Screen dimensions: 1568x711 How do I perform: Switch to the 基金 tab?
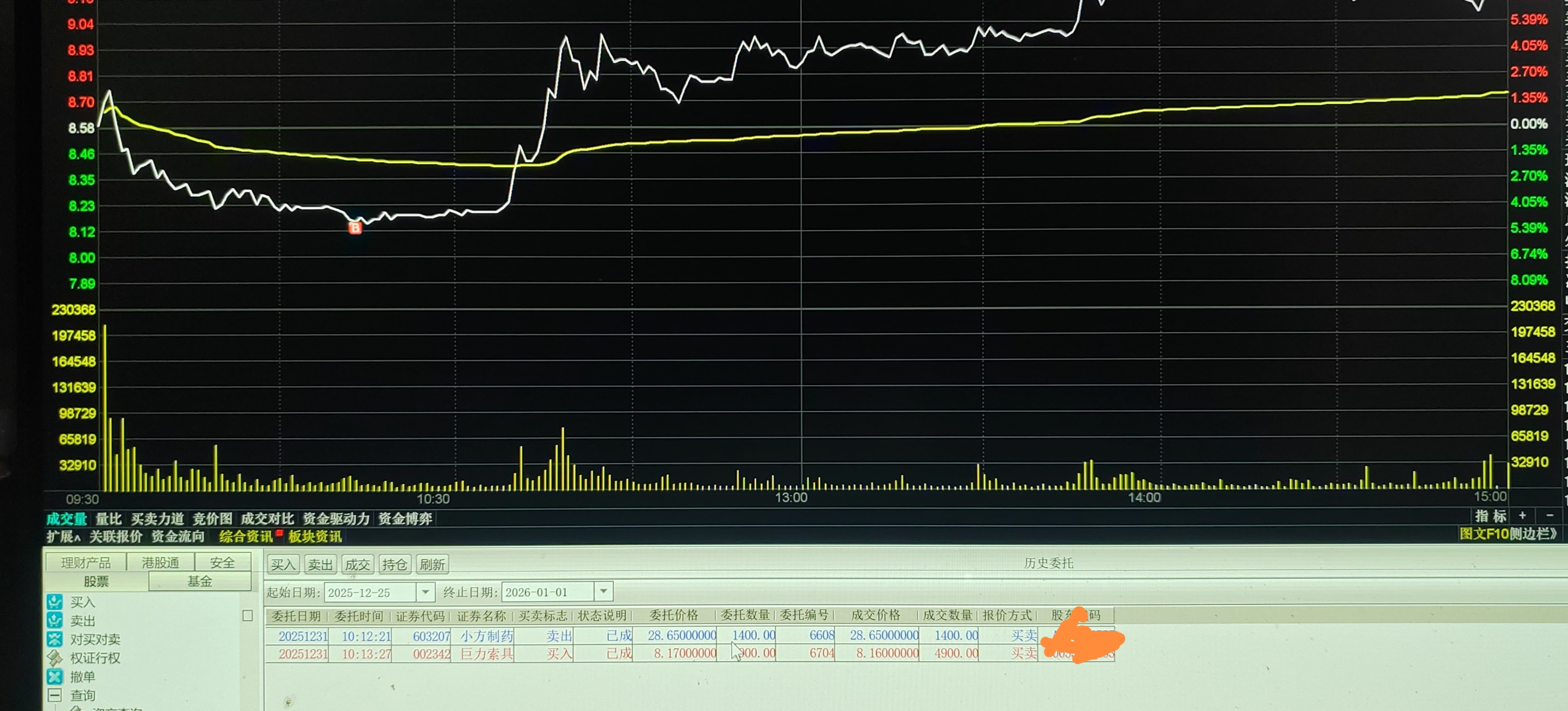(x=200, y=581)
